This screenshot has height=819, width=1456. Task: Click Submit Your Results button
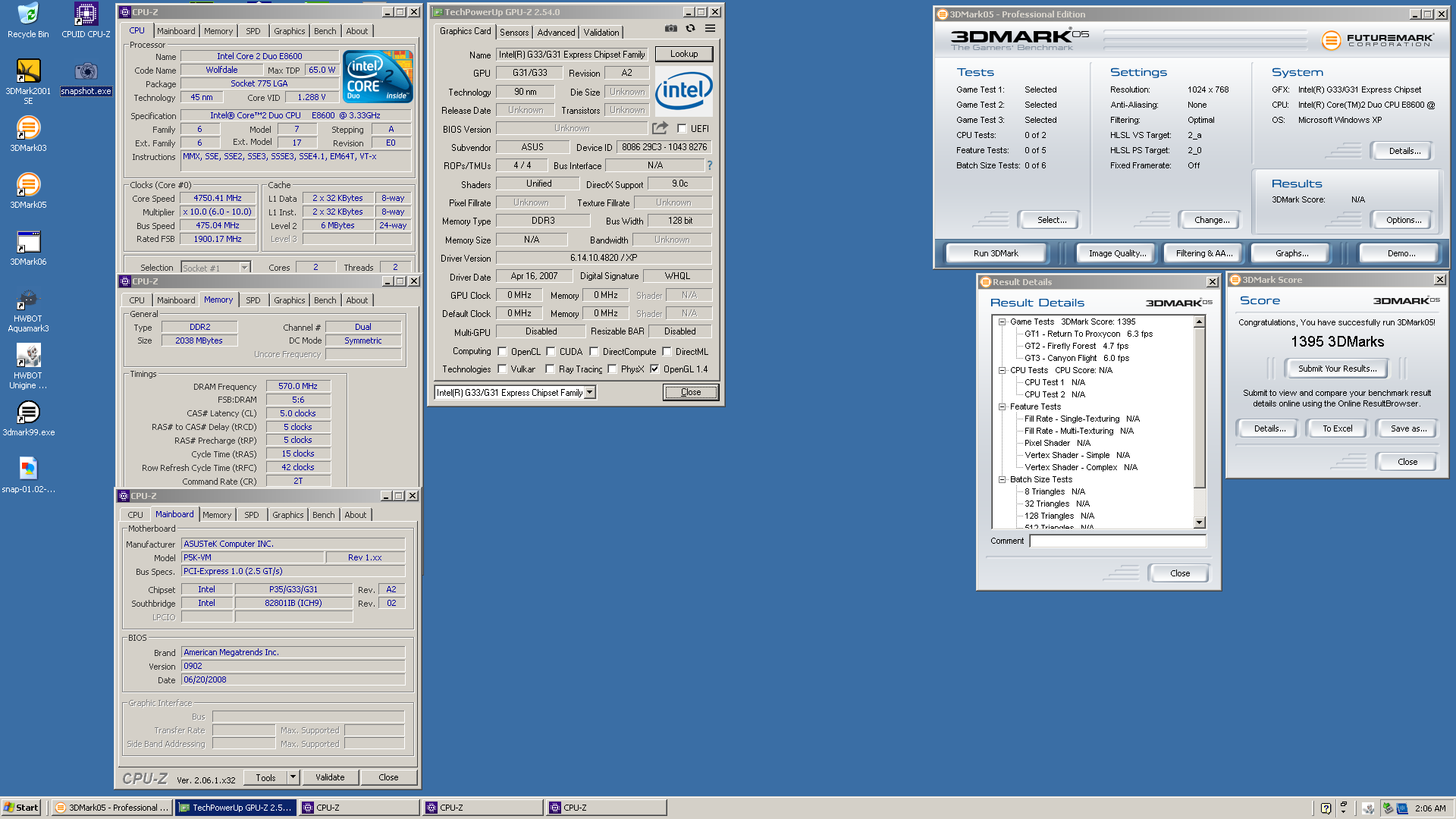(x=1337, y=369)
